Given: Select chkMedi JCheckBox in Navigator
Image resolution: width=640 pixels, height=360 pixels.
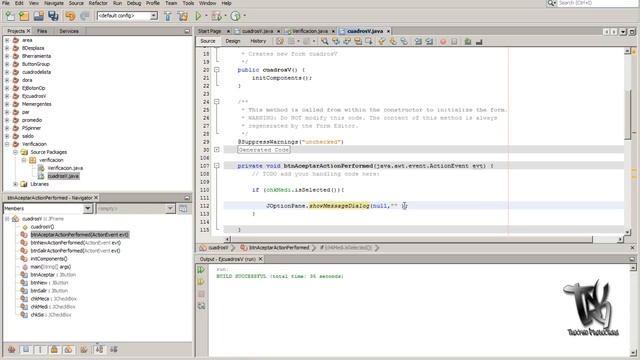Looking at the screenshot, I should (x=53, y=307).
